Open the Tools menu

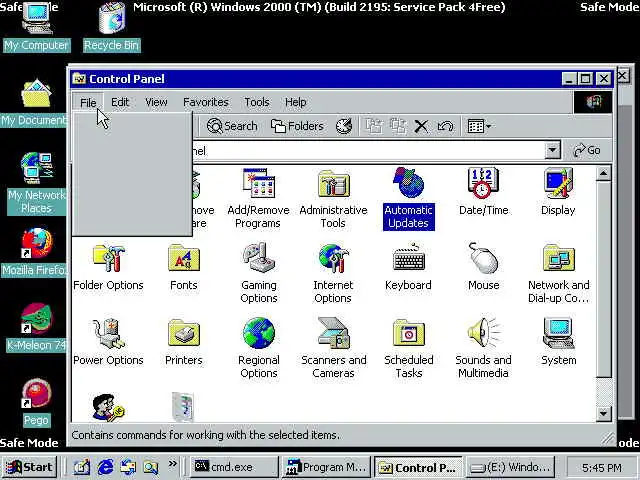pos(257,102)
